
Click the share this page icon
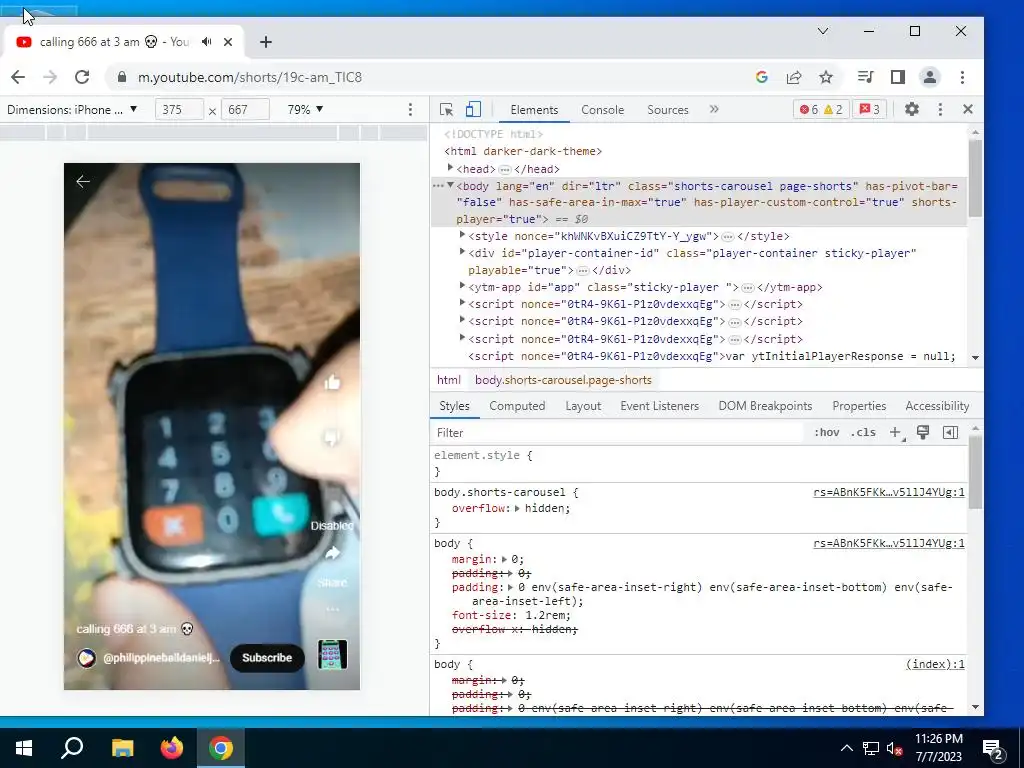[x=794, y=77]
